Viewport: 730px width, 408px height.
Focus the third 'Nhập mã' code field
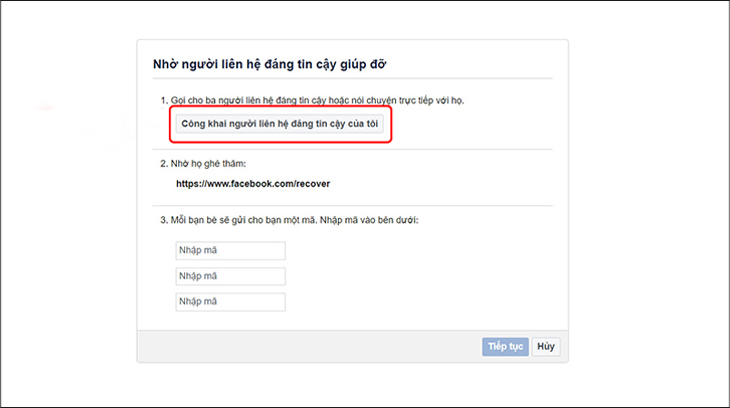click(230, 302)
